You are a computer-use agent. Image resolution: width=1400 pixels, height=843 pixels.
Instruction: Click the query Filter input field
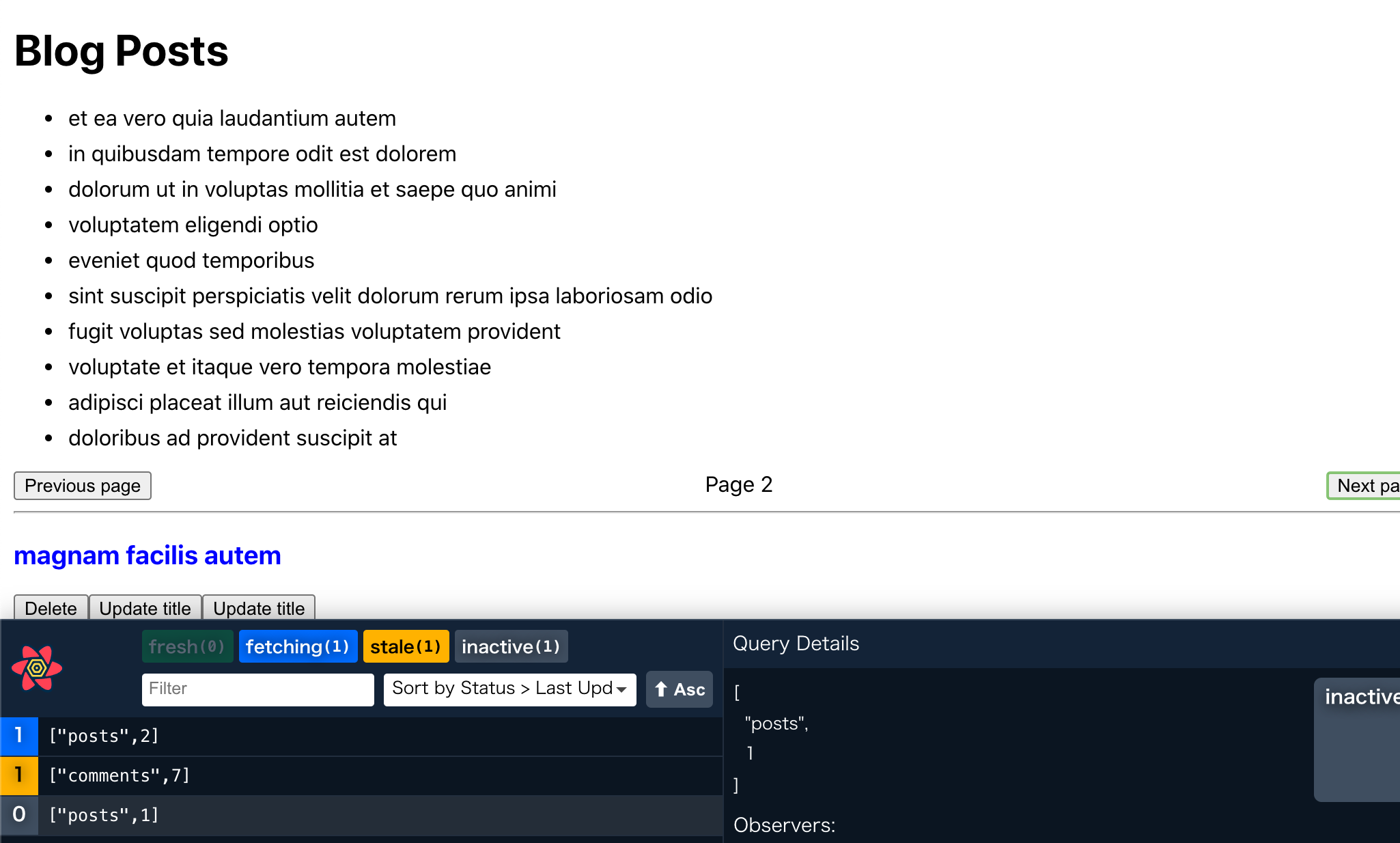tap(257, 689)
